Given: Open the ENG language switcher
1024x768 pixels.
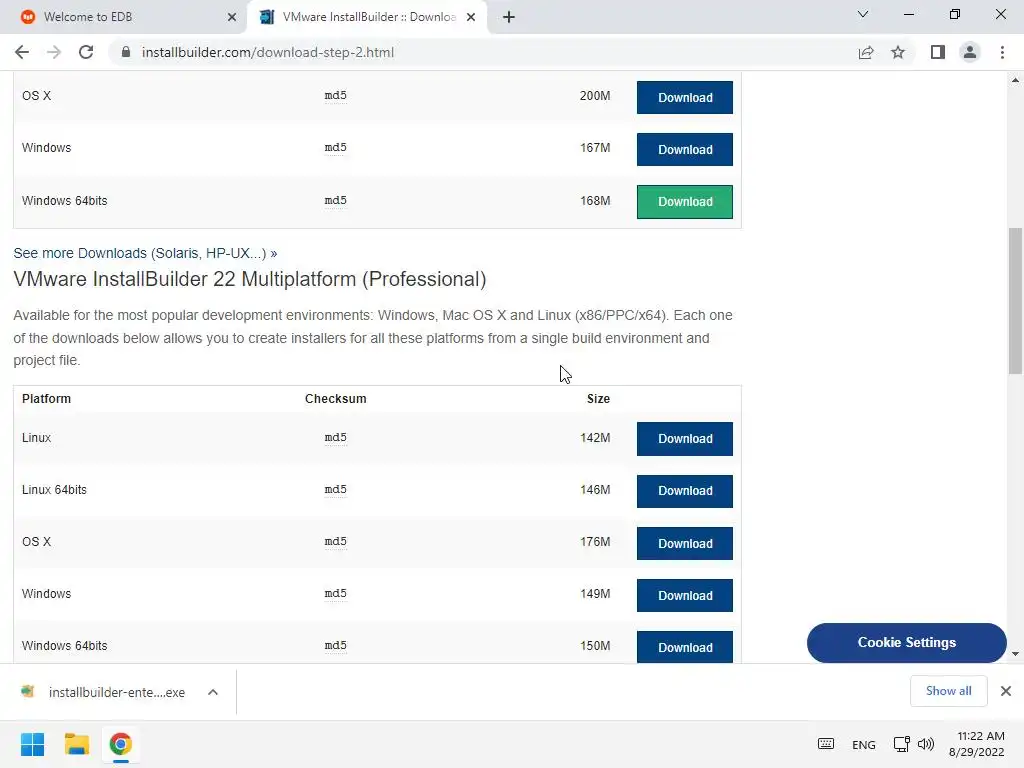Looking at the screenshot, I should (x=863, y=745).
